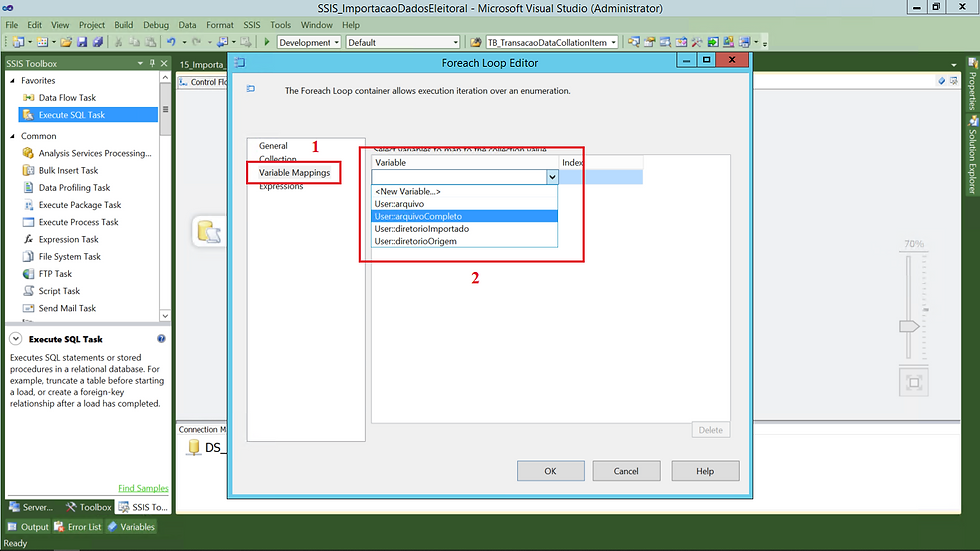Click the SSIS Toolbox scroll down arrow
This screenshot has height=551, width=980.
165,316
